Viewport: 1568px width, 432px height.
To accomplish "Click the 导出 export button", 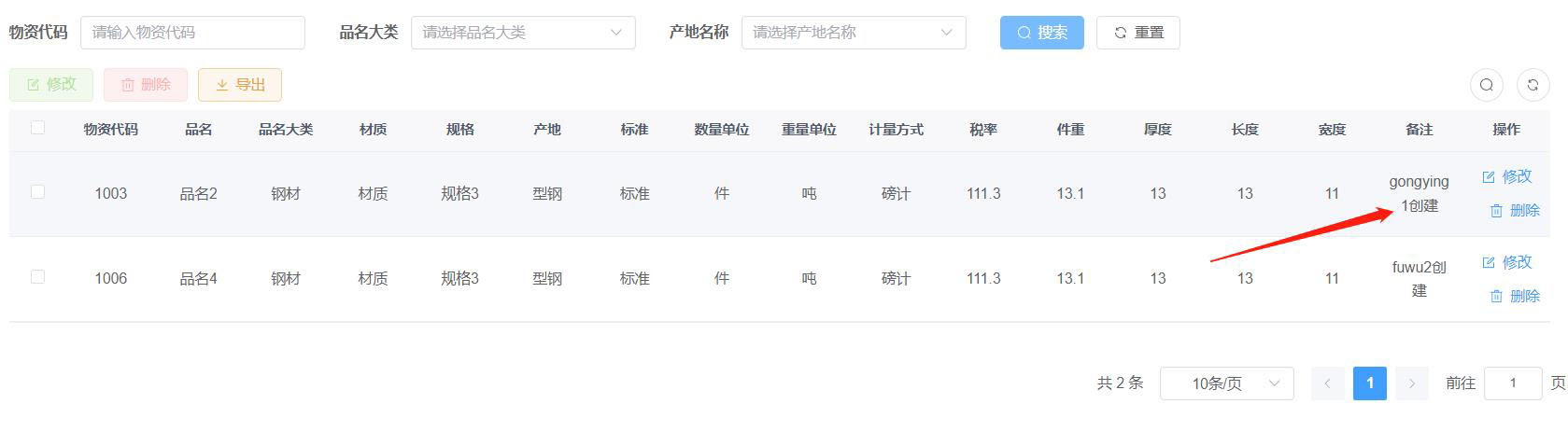I will pyautogui.click(x=239, y=85).
